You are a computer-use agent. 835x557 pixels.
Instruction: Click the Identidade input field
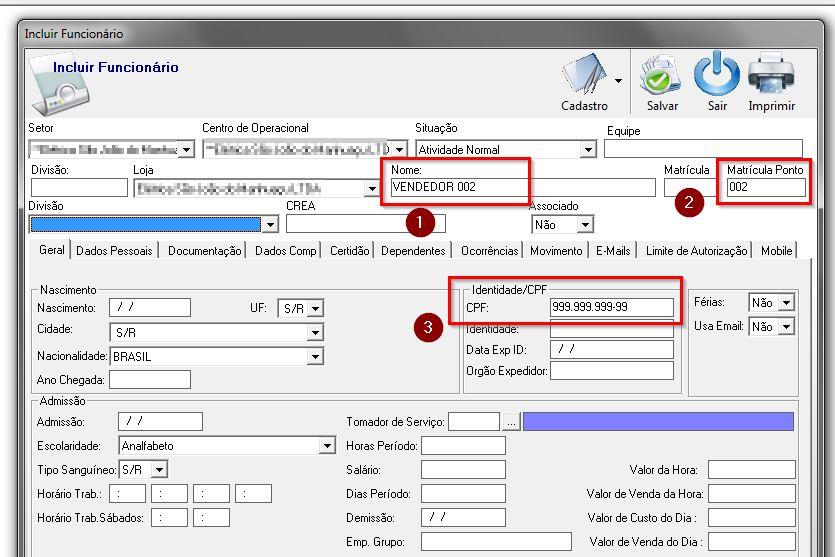tap(612, 329)
